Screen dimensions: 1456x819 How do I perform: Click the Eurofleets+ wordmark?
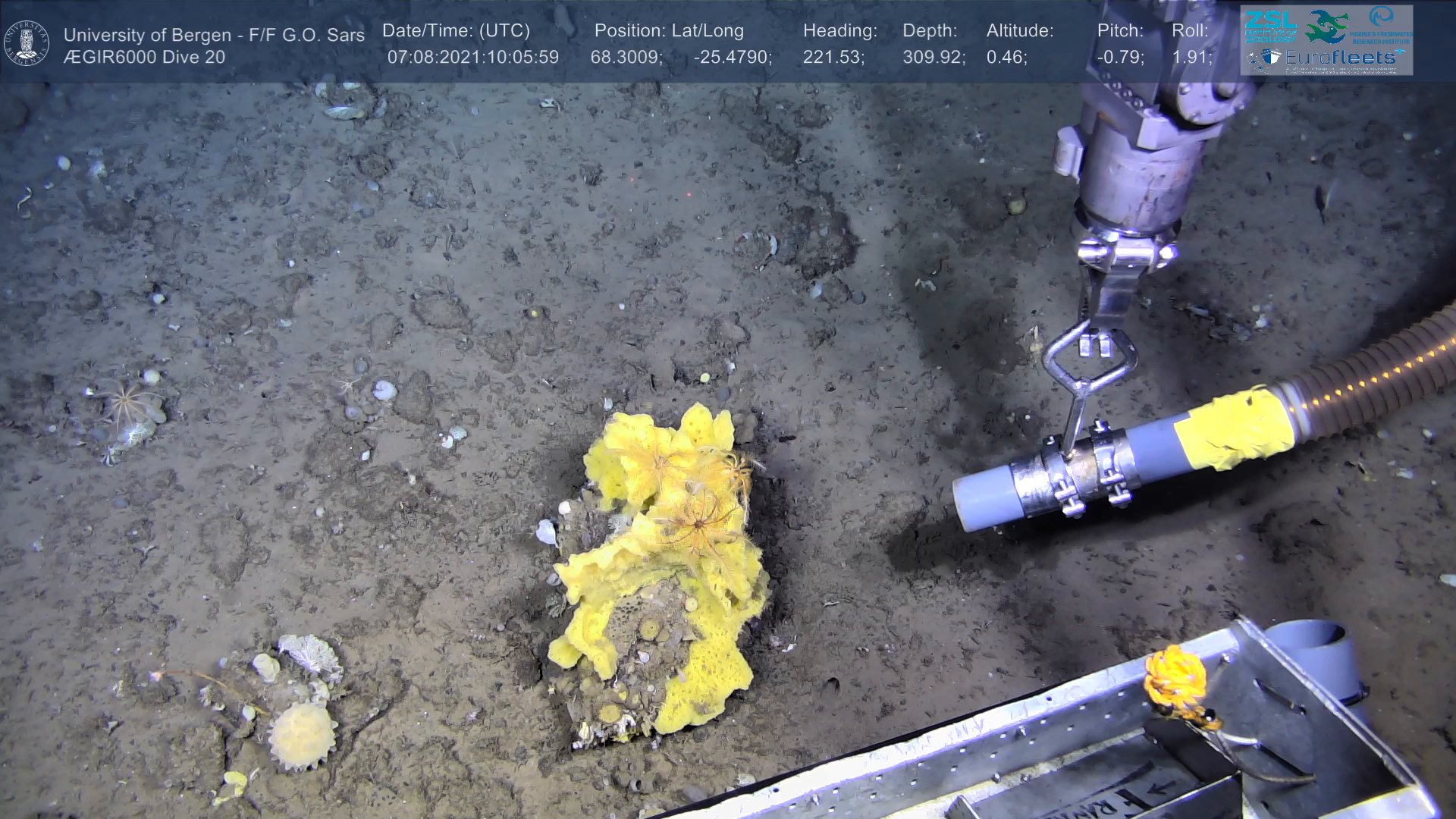pyautogui.click(x=1342, y=58)
